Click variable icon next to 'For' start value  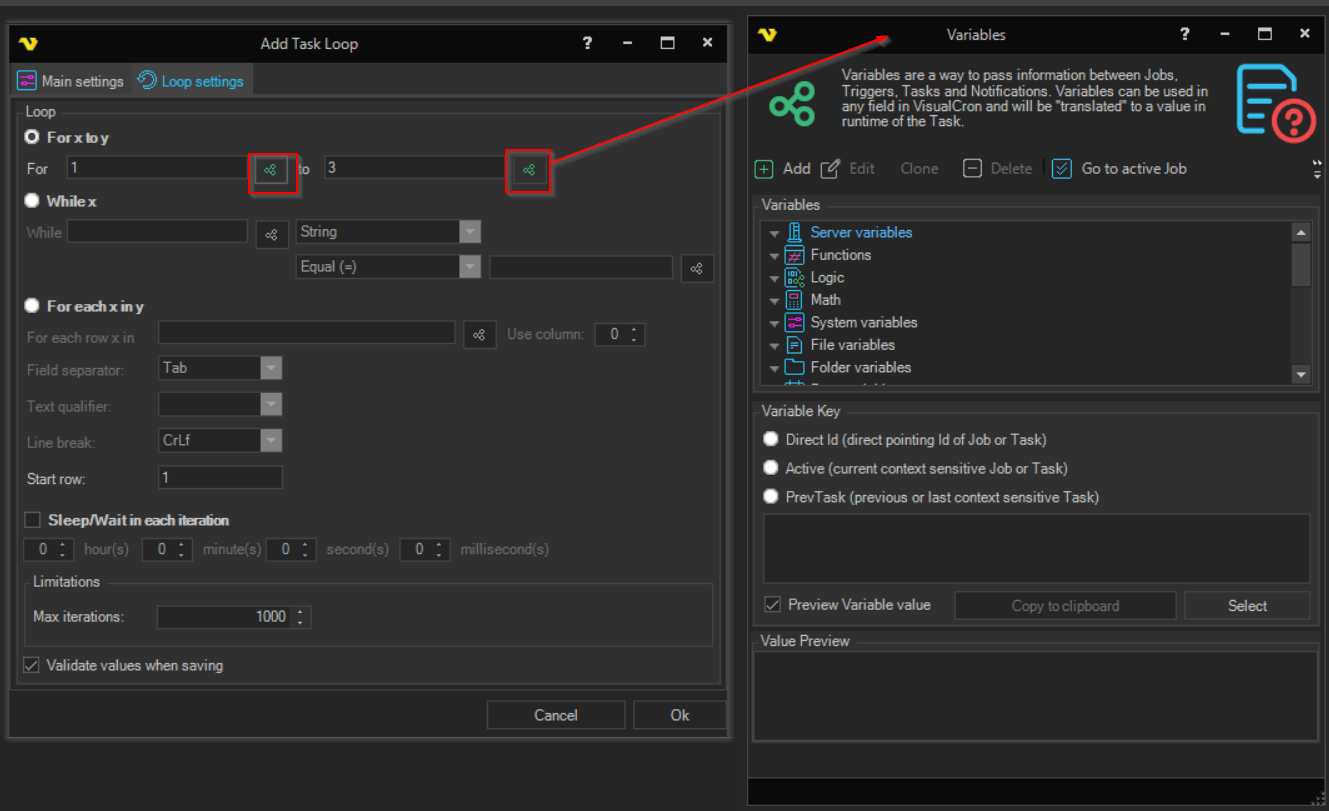pos(270,171)
